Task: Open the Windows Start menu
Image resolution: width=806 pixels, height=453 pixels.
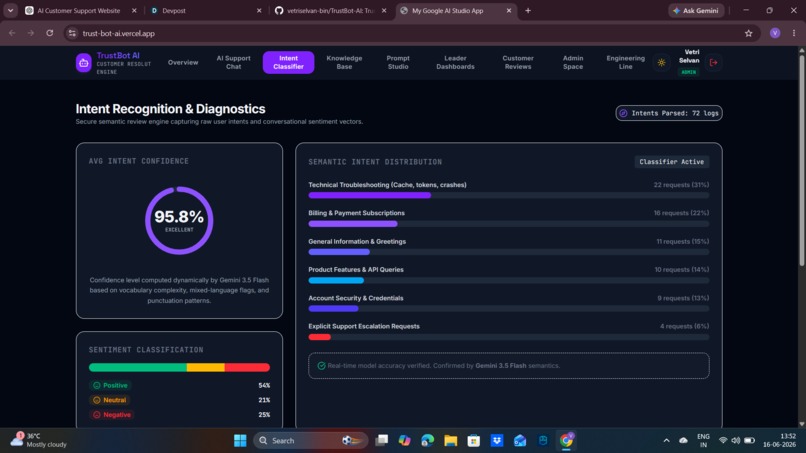Action: point(240,441)
